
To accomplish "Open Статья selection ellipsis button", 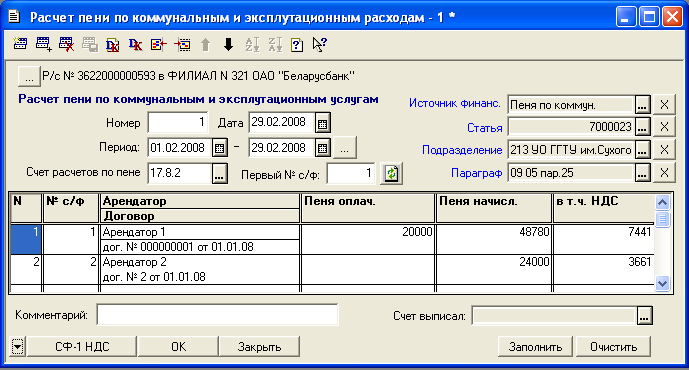I will (x=642, y=127).
